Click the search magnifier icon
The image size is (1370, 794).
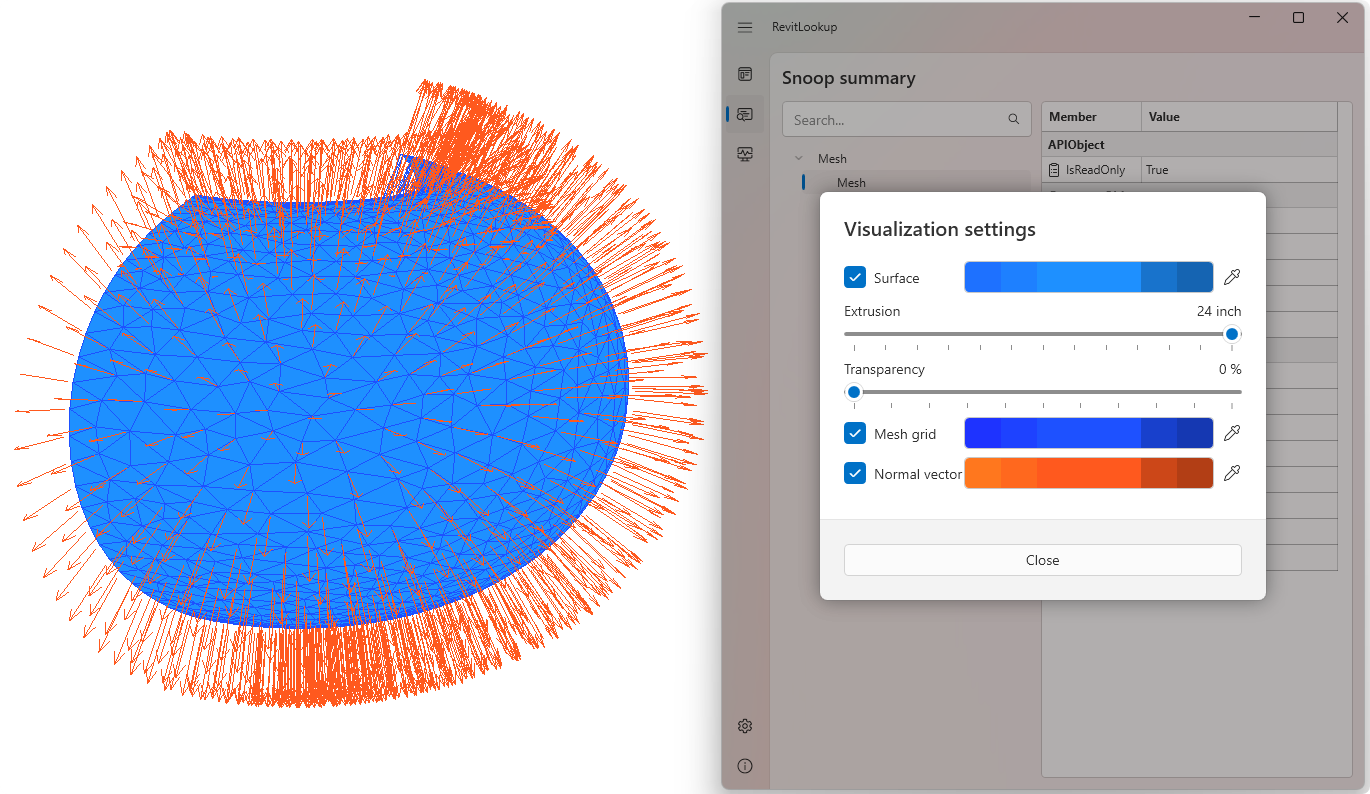1014,120
